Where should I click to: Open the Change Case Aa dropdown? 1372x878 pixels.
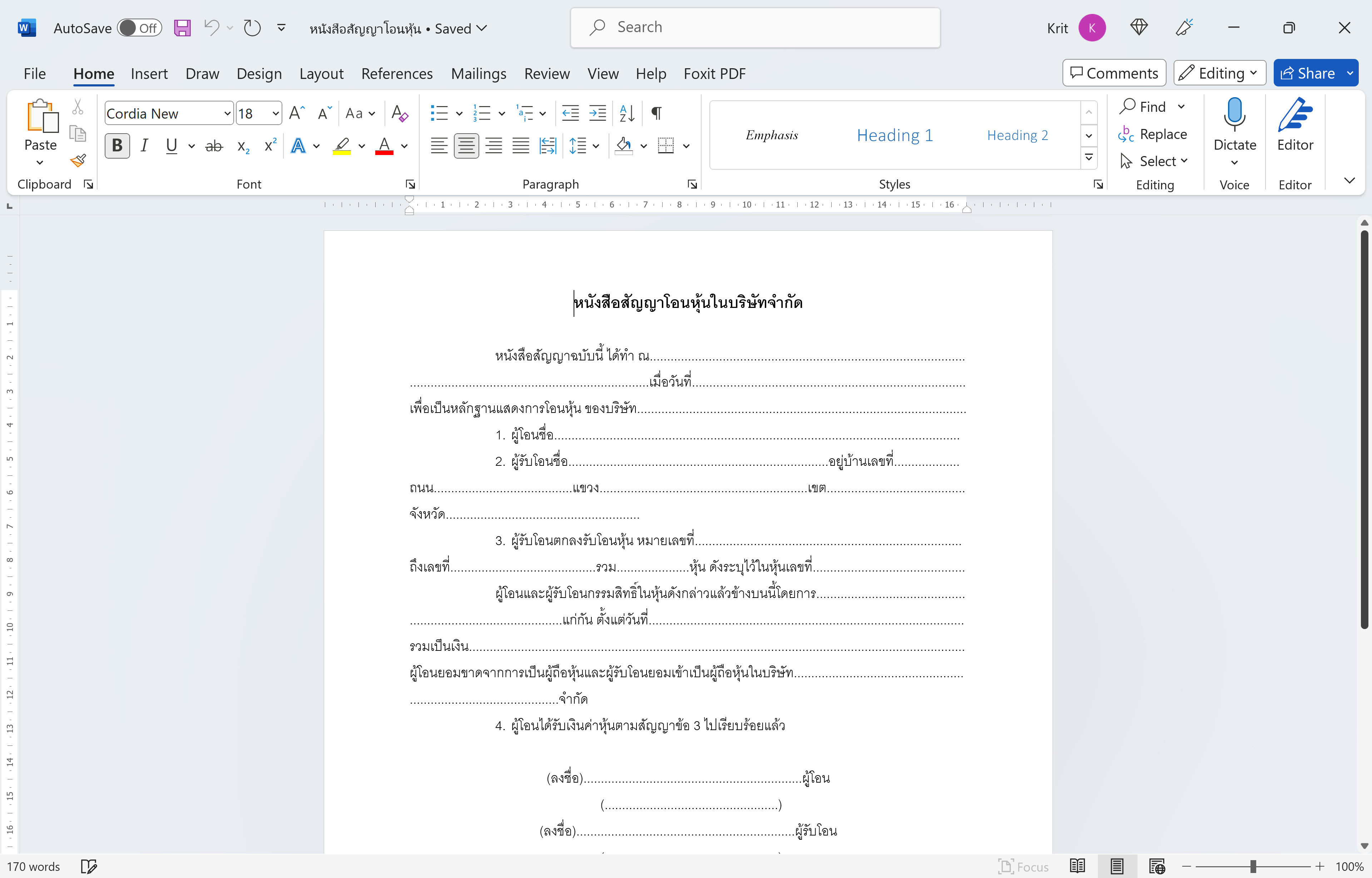(x=360, y=114)
